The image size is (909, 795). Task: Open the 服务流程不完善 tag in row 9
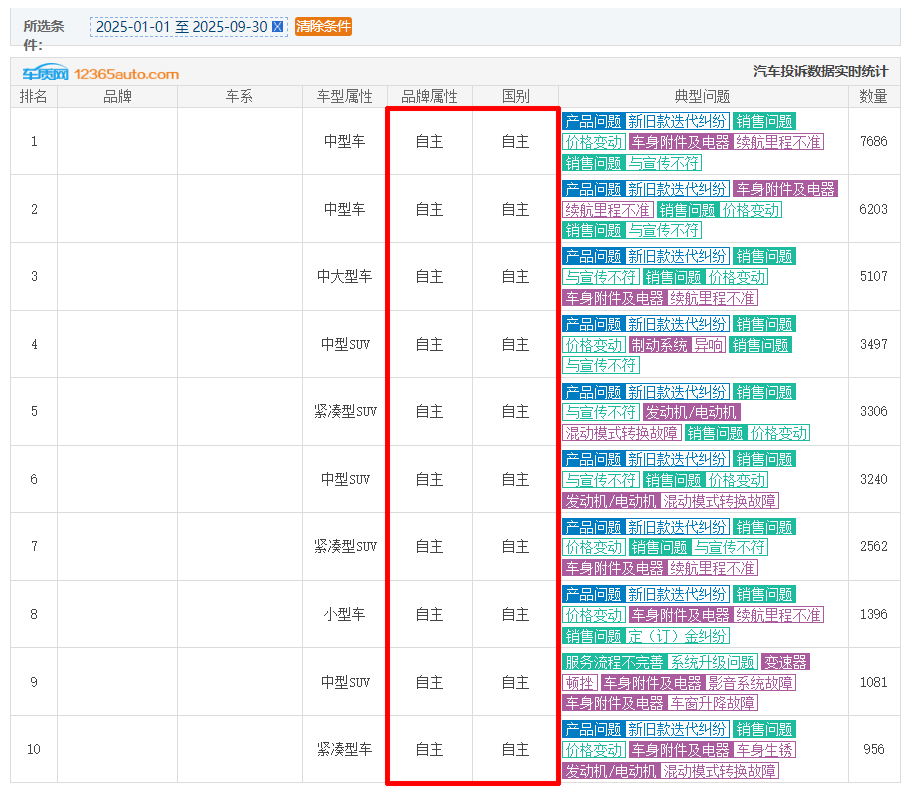point(613,662)
